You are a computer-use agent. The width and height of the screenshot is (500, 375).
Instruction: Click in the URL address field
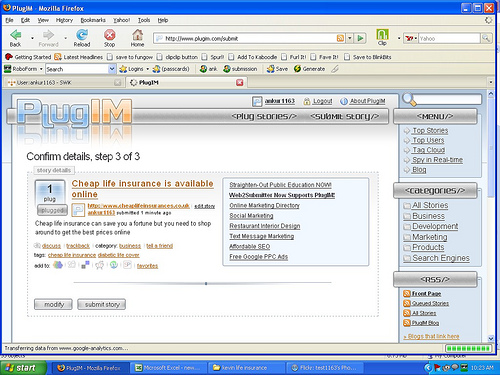tap(250, 38)
